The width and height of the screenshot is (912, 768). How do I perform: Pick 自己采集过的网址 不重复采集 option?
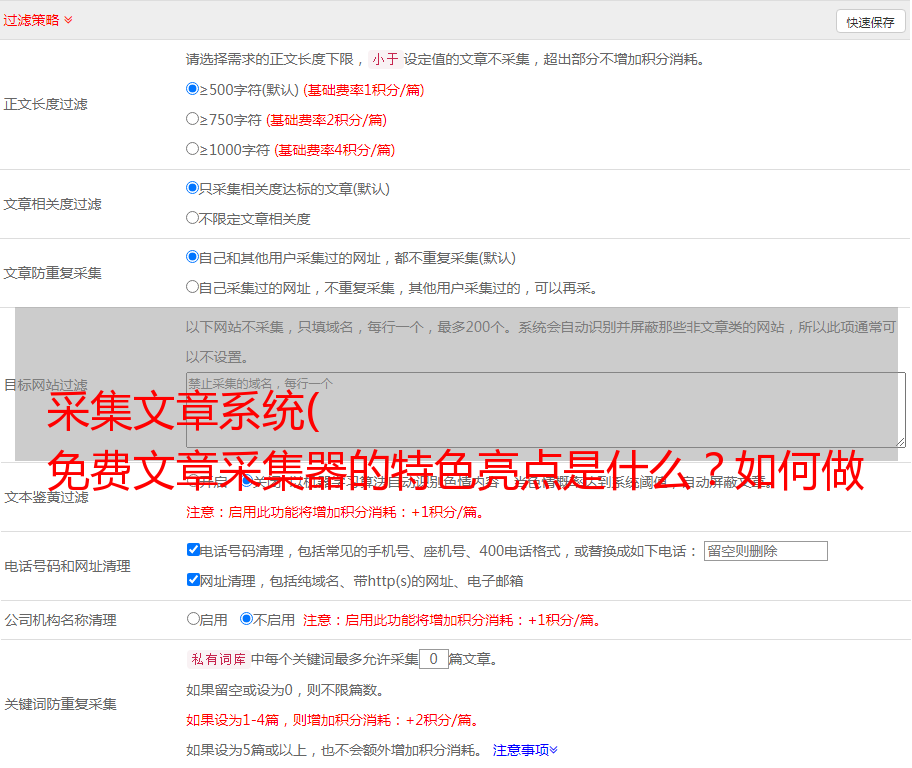[193, 287]
